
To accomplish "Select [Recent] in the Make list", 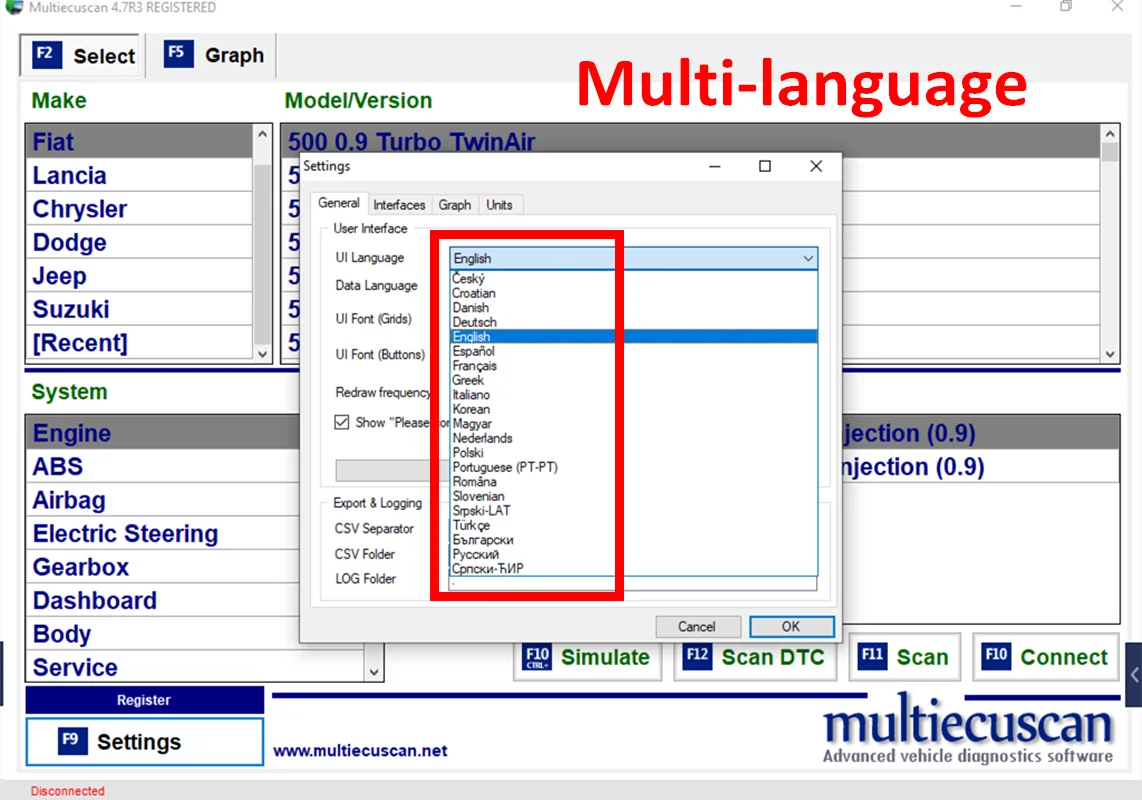I will click(x=139, y=342).
